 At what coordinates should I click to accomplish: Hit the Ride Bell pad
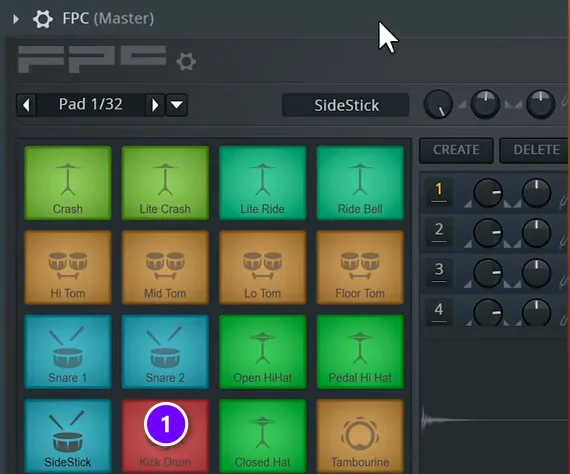360,183
